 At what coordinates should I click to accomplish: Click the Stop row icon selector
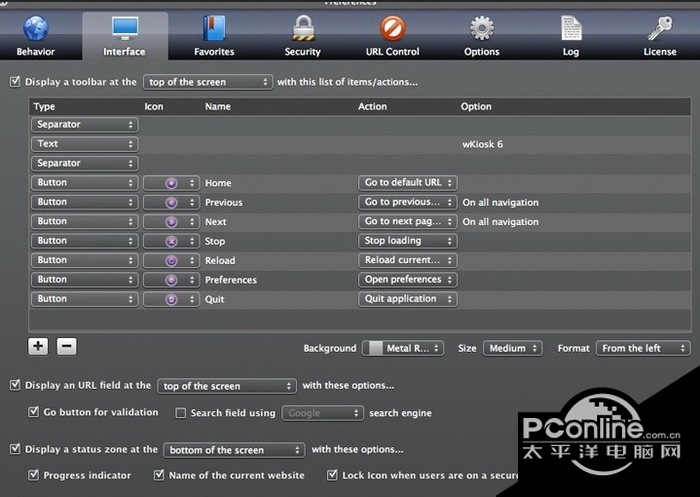[171, 241]
